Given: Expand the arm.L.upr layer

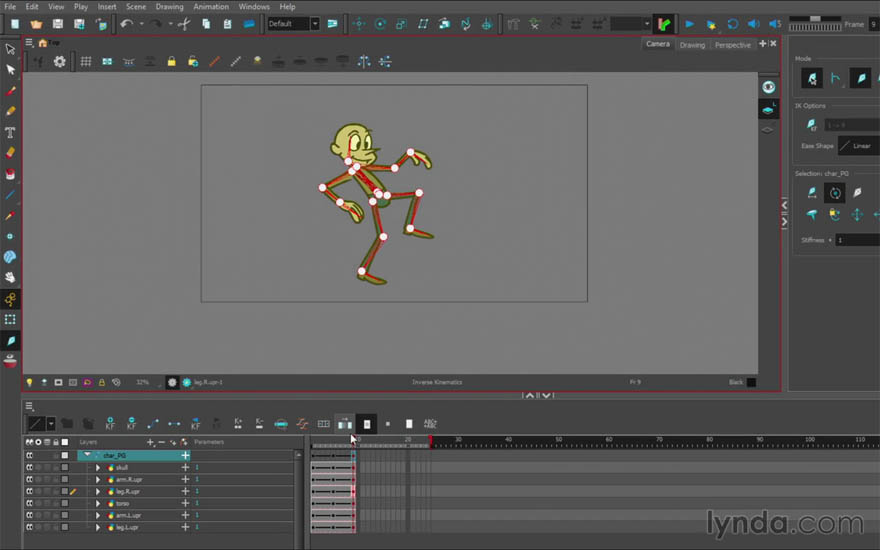Looking at the screenshot, I should click(98, 515).
